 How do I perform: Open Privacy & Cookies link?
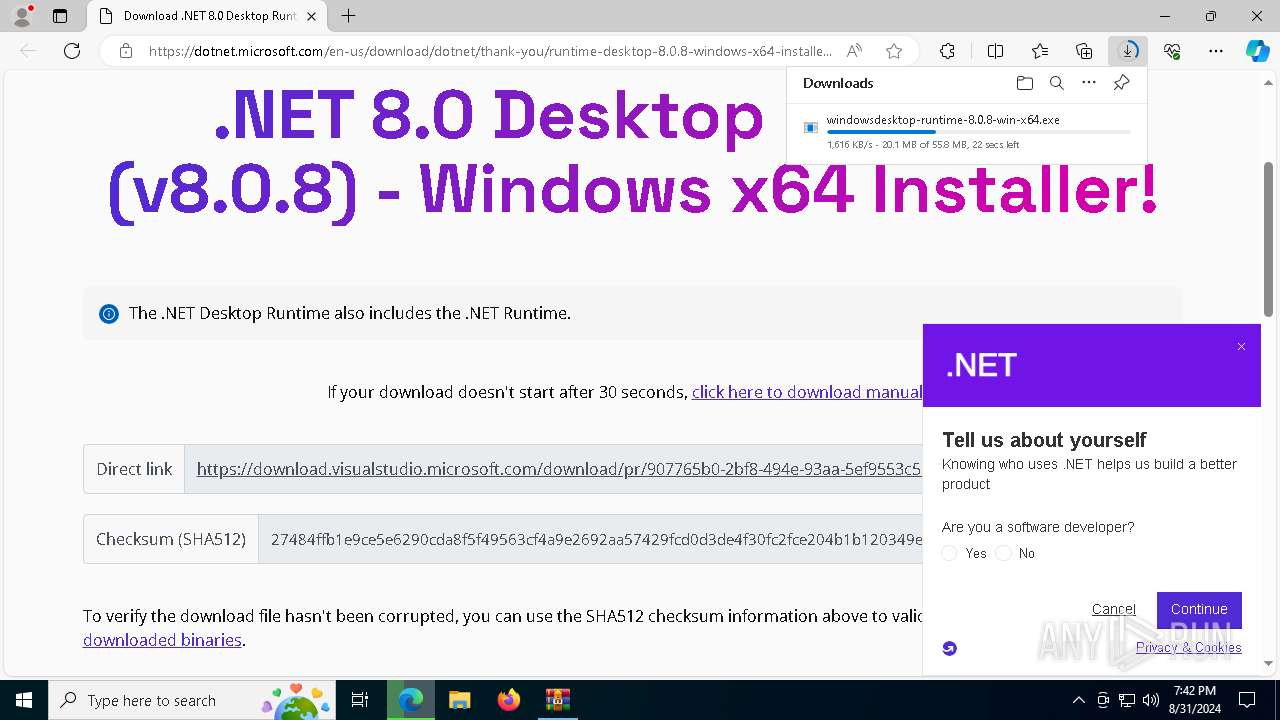point(1189,647)
